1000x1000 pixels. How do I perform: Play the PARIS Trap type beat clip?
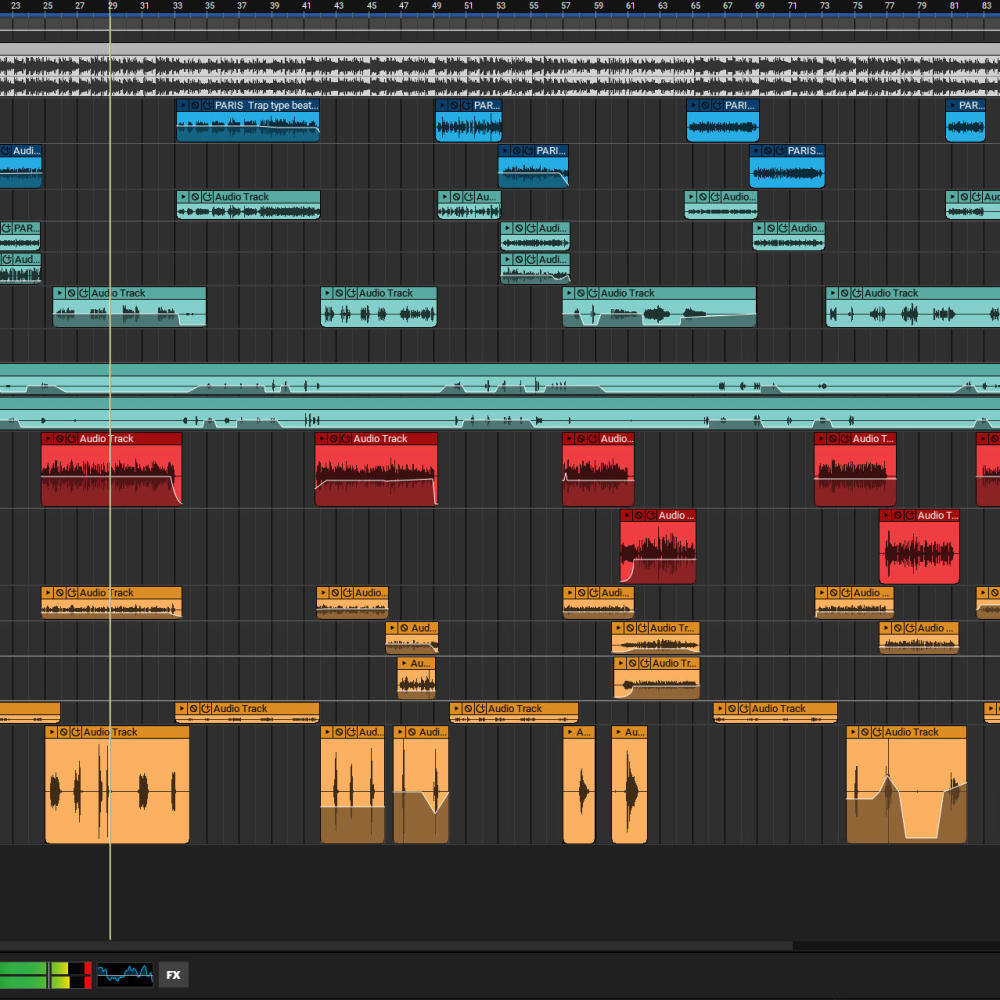(x=183, y=105)
